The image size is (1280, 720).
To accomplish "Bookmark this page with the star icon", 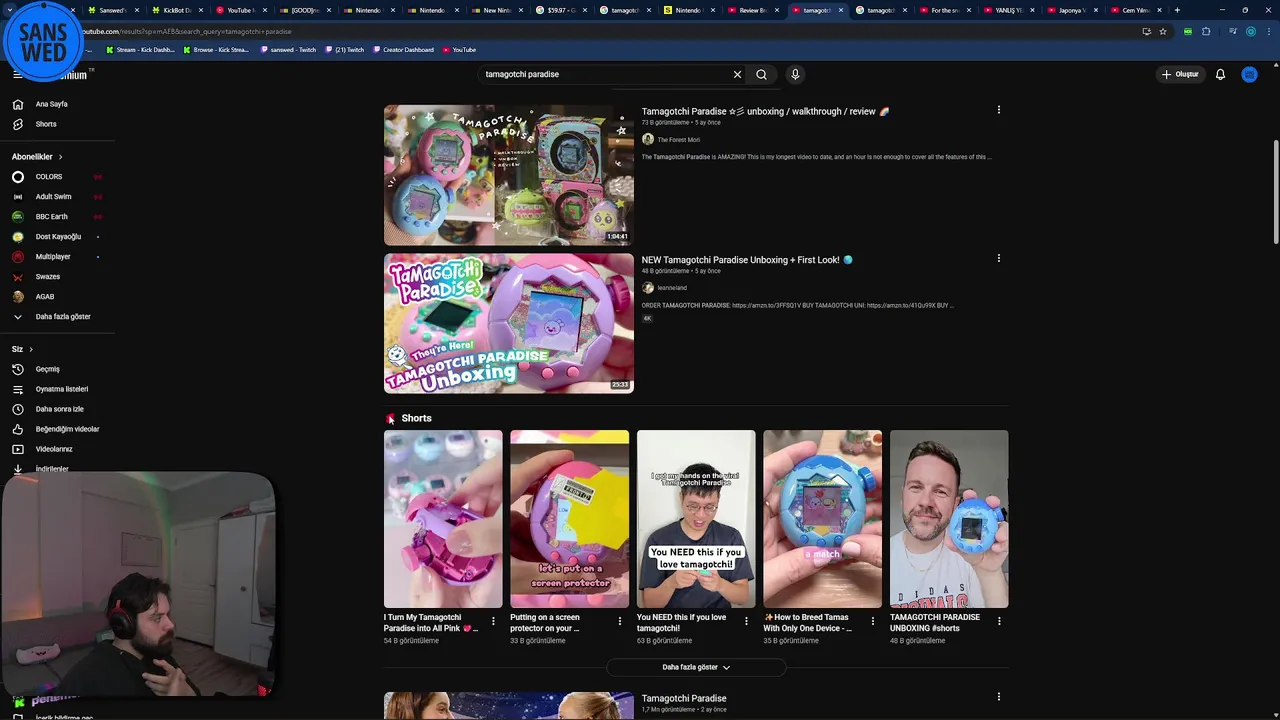I will [x=1163, y=31].
